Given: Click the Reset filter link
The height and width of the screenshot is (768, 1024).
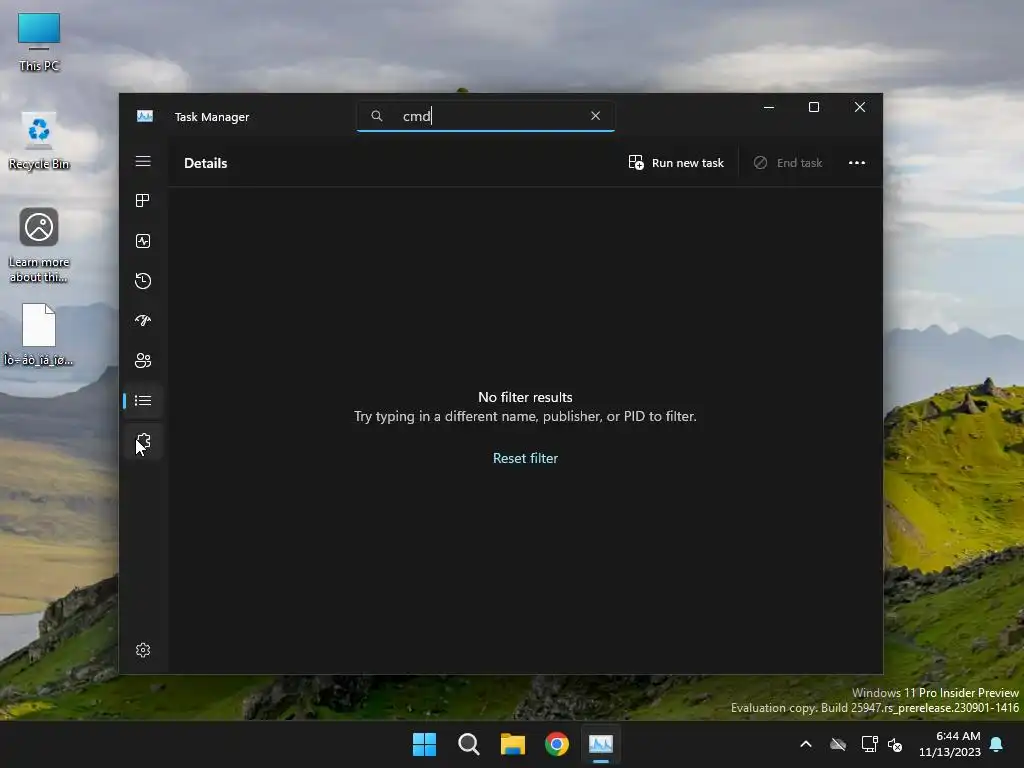Looking at the screenshot, I should click(525, 458).
